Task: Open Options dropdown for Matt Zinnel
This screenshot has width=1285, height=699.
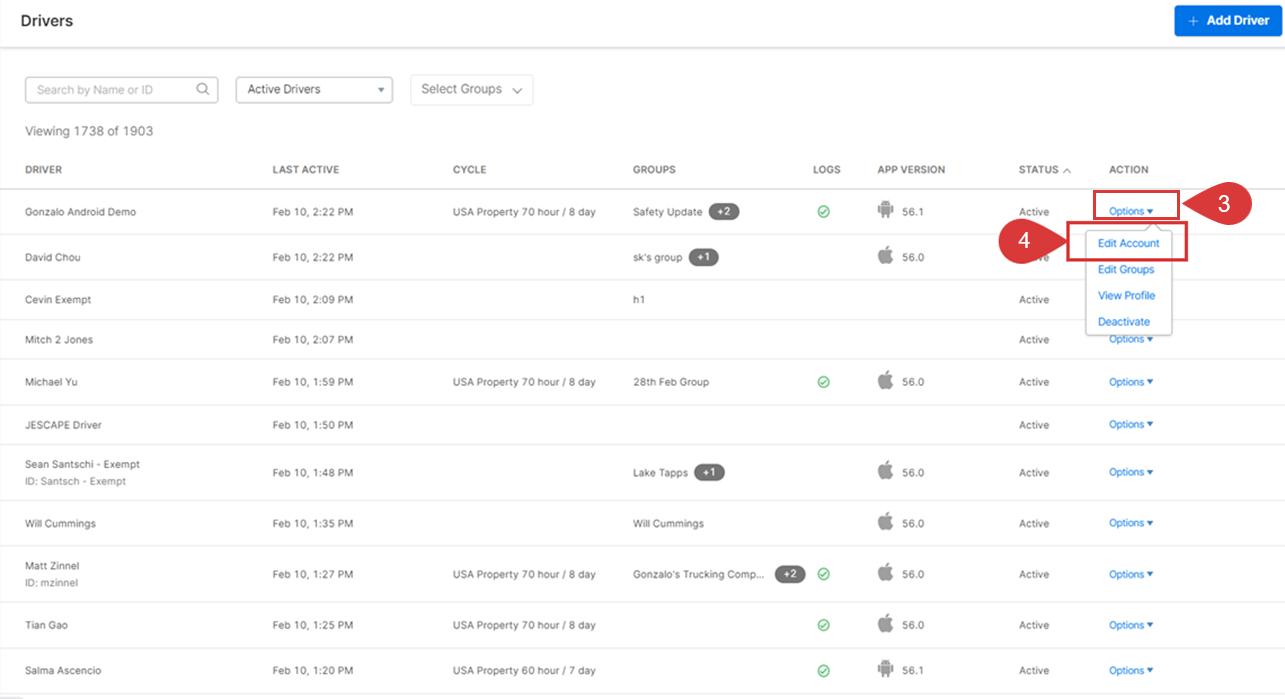Action: tap(1131, 574)
